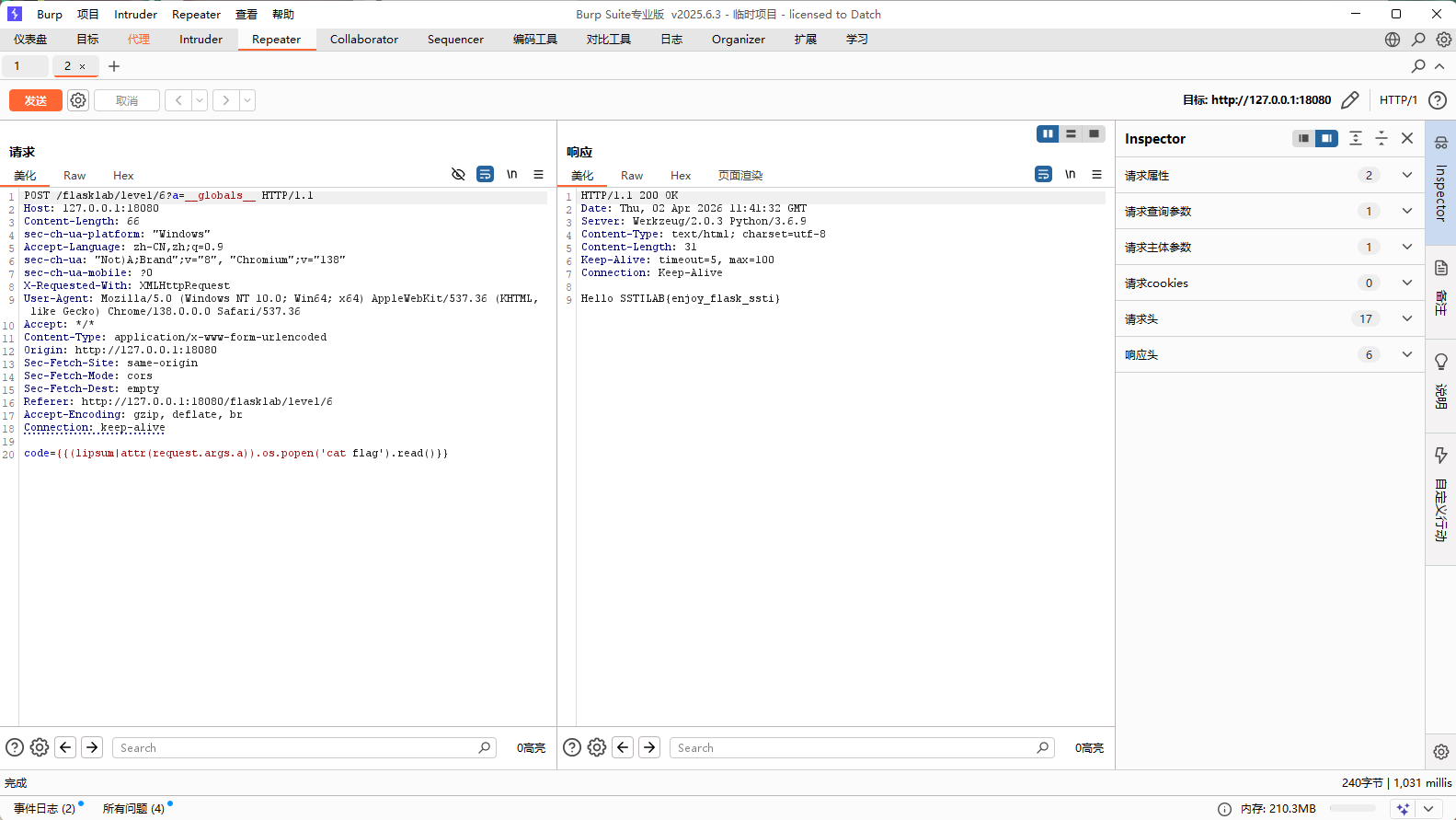Go forward to next request in history
The image size is (1456, 820).
pyautogui.click(x=225, y=100)
